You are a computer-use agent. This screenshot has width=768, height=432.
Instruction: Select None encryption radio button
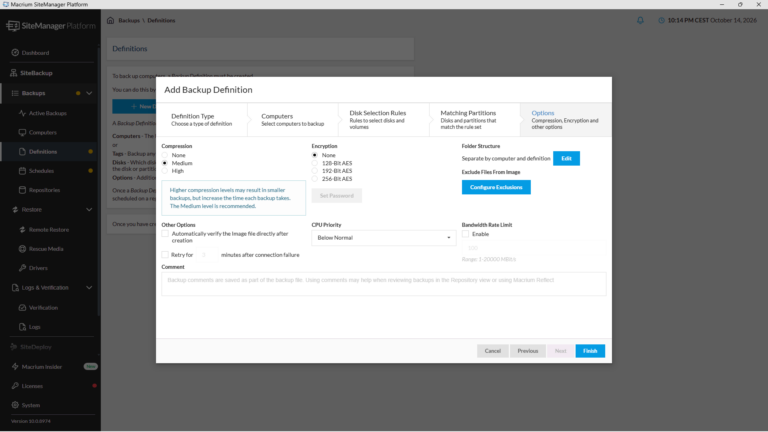[314, 155]
